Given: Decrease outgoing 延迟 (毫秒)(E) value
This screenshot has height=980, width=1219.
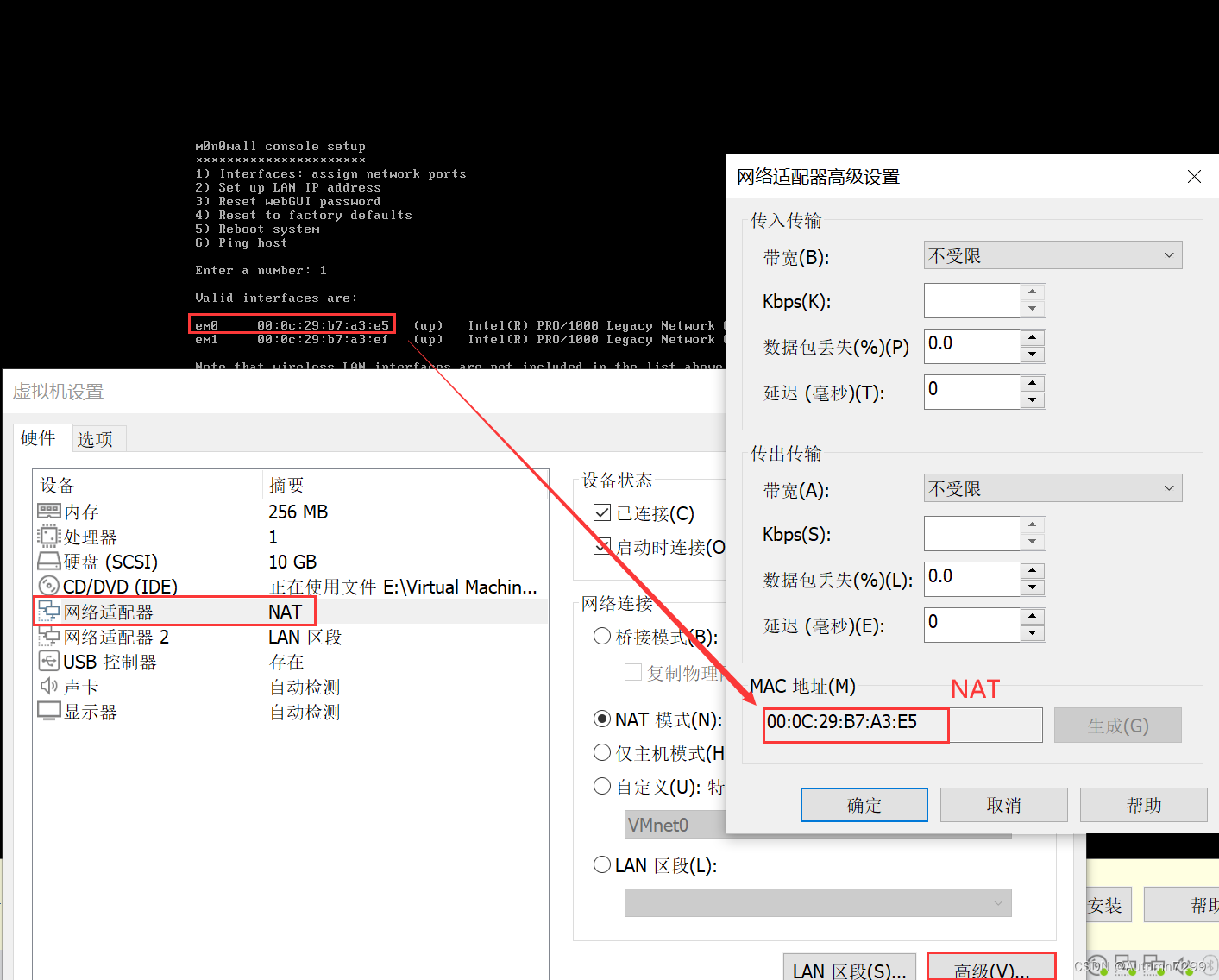Looking at the screenshot, I should click(x=1033, y=633).
